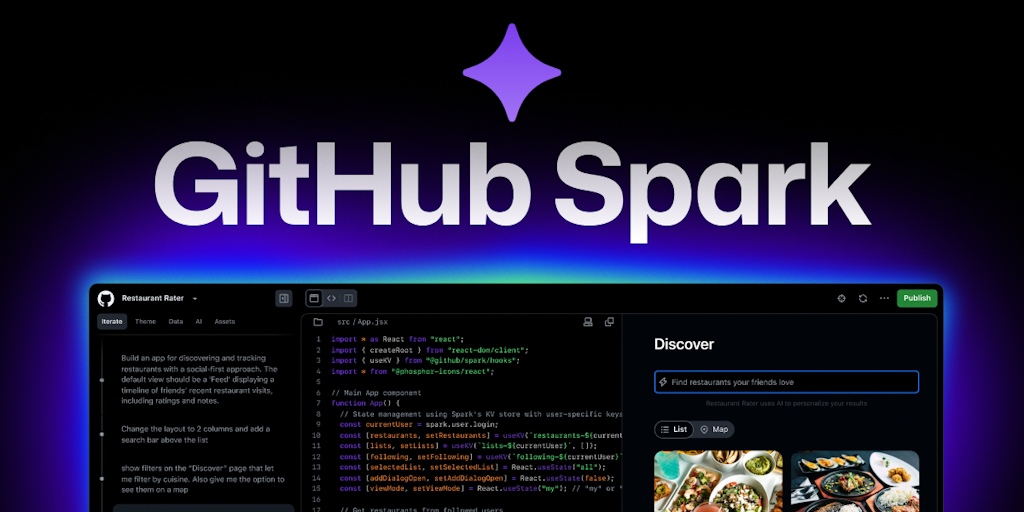The image size is (1024, 512).
Task: Open the Restaurant Rater project dropdown
Action: pyautogui.click(x=159, y=298)
